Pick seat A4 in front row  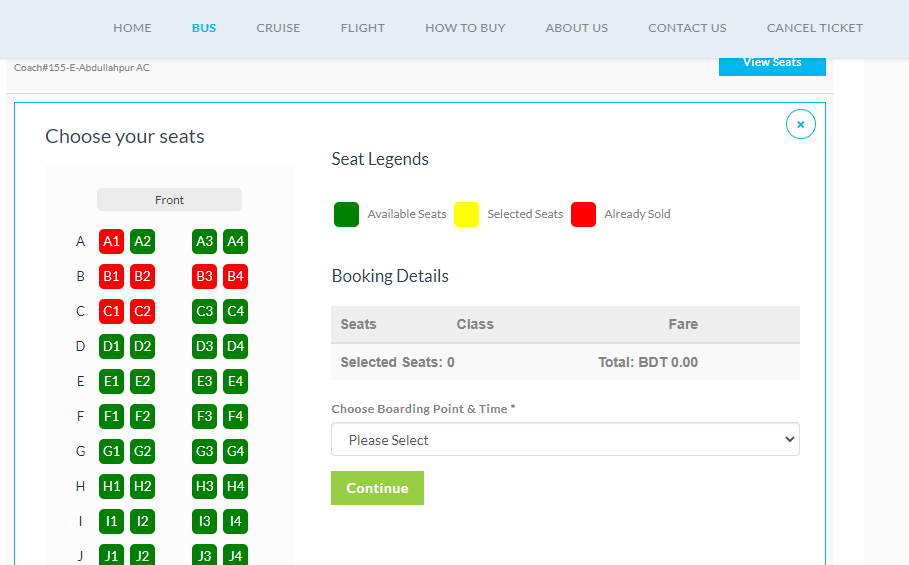pyautogui.click(x=235, y=241)
